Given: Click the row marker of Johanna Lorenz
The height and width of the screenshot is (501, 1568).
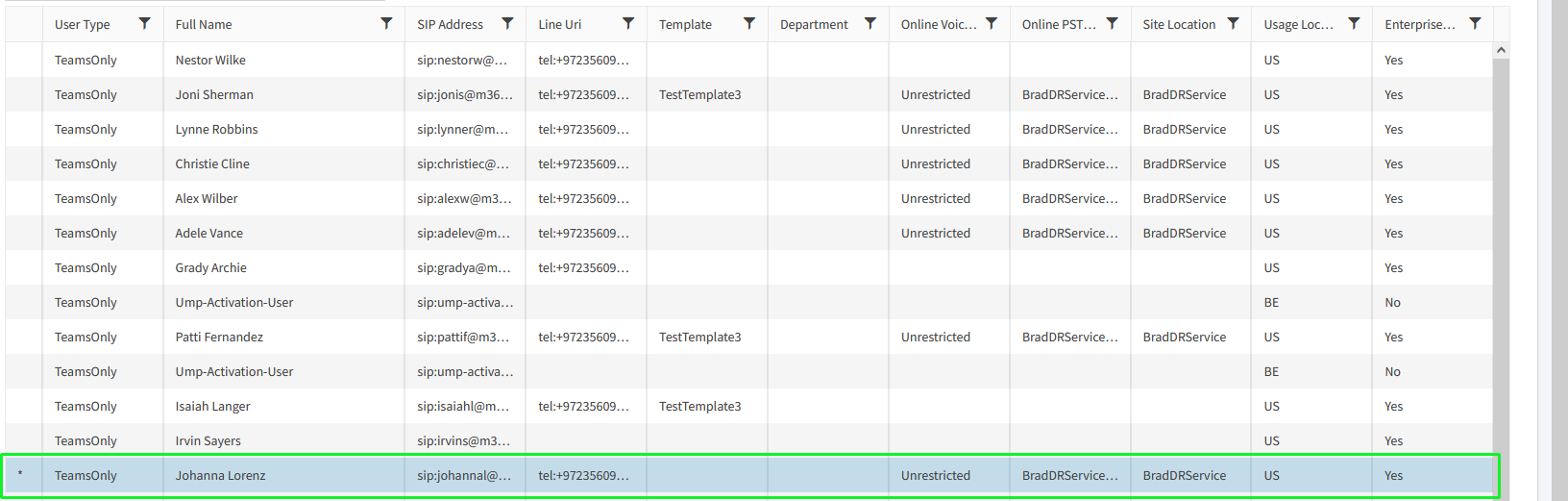Looking at the screenshot, I should pyautogui.click(x=21, y=475).
